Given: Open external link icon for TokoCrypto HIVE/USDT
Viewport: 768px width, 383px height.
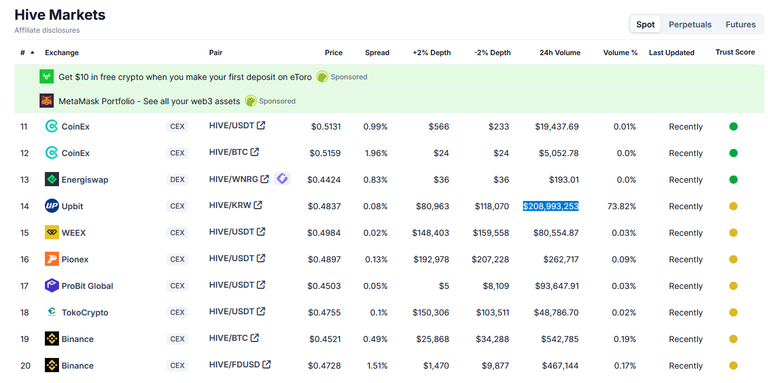Looking at the screenshot, I should pos(261,311).
